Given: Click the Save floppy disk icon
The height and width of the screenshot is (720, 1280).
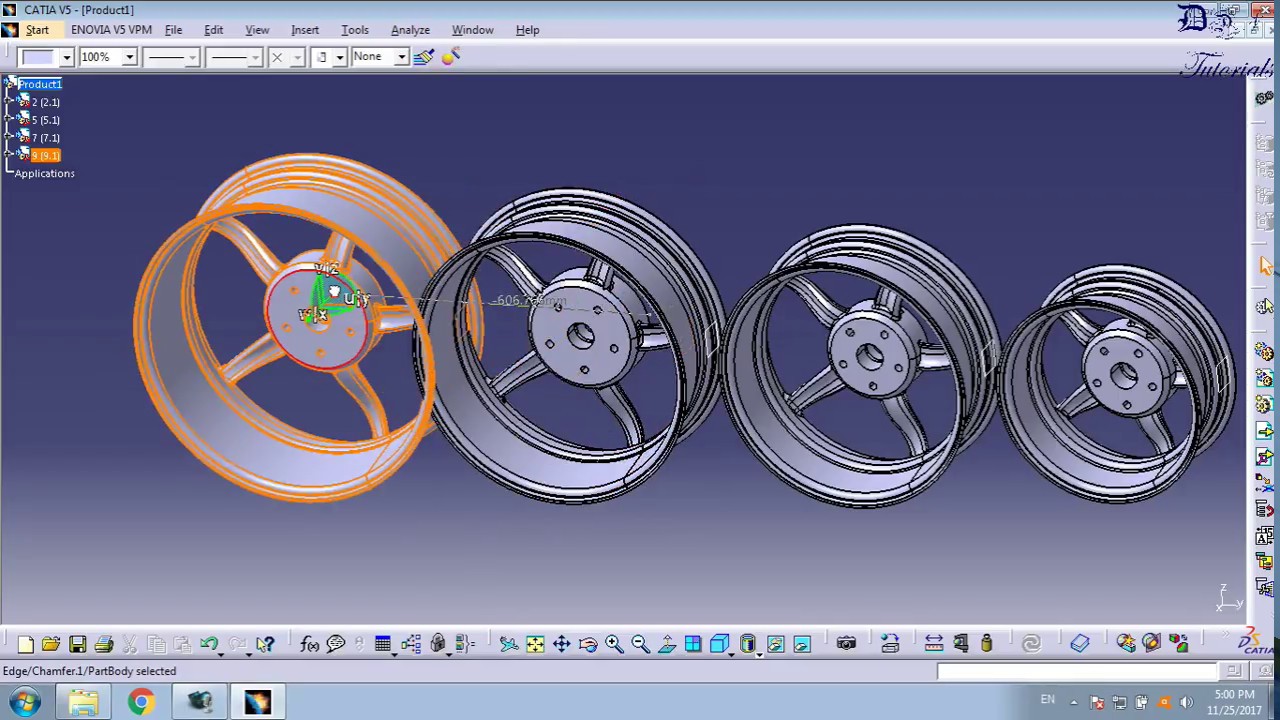Looking at the screenshot, I should tap(77, 644).
